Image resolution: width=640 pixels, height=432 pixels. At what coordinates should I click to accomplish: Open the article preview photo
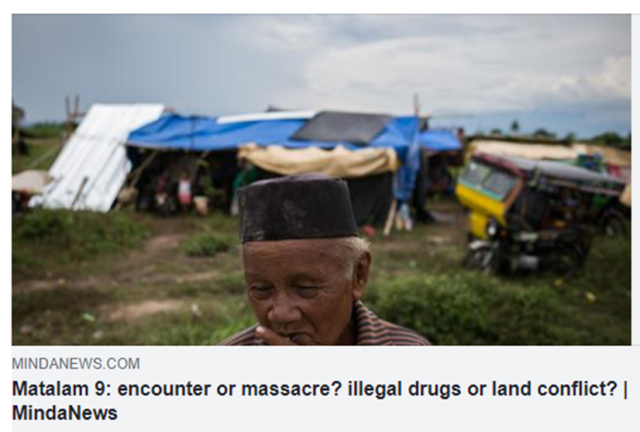pos(321,180)
